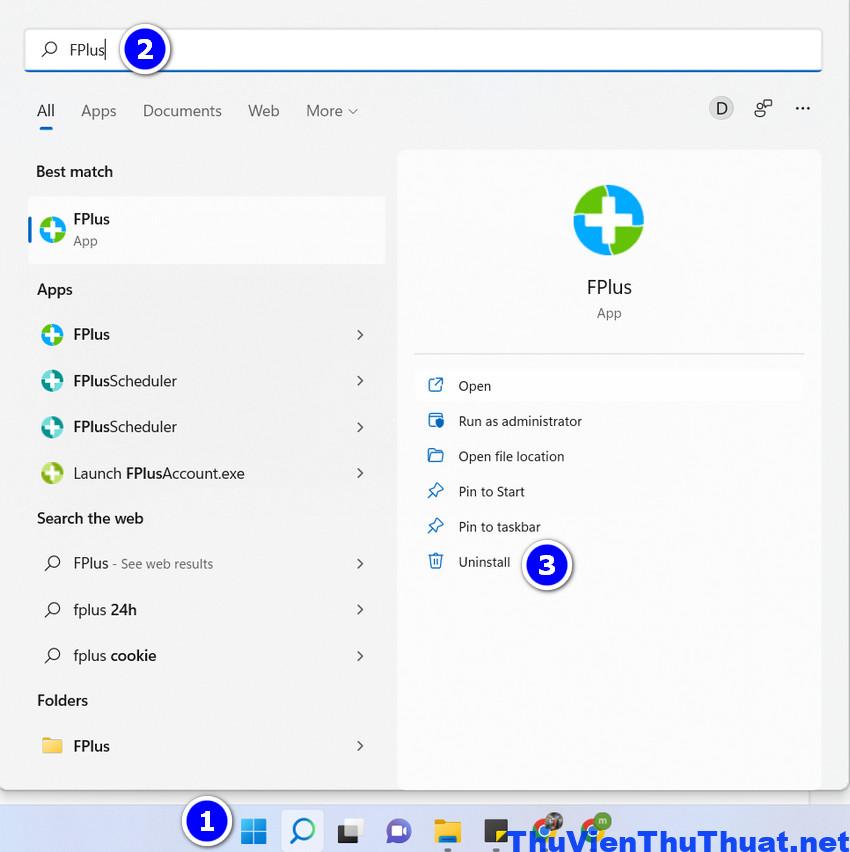The image size is (850, 852).
Task: Expand details arrow for FPlus under Apps
Action: coord(360,335)
